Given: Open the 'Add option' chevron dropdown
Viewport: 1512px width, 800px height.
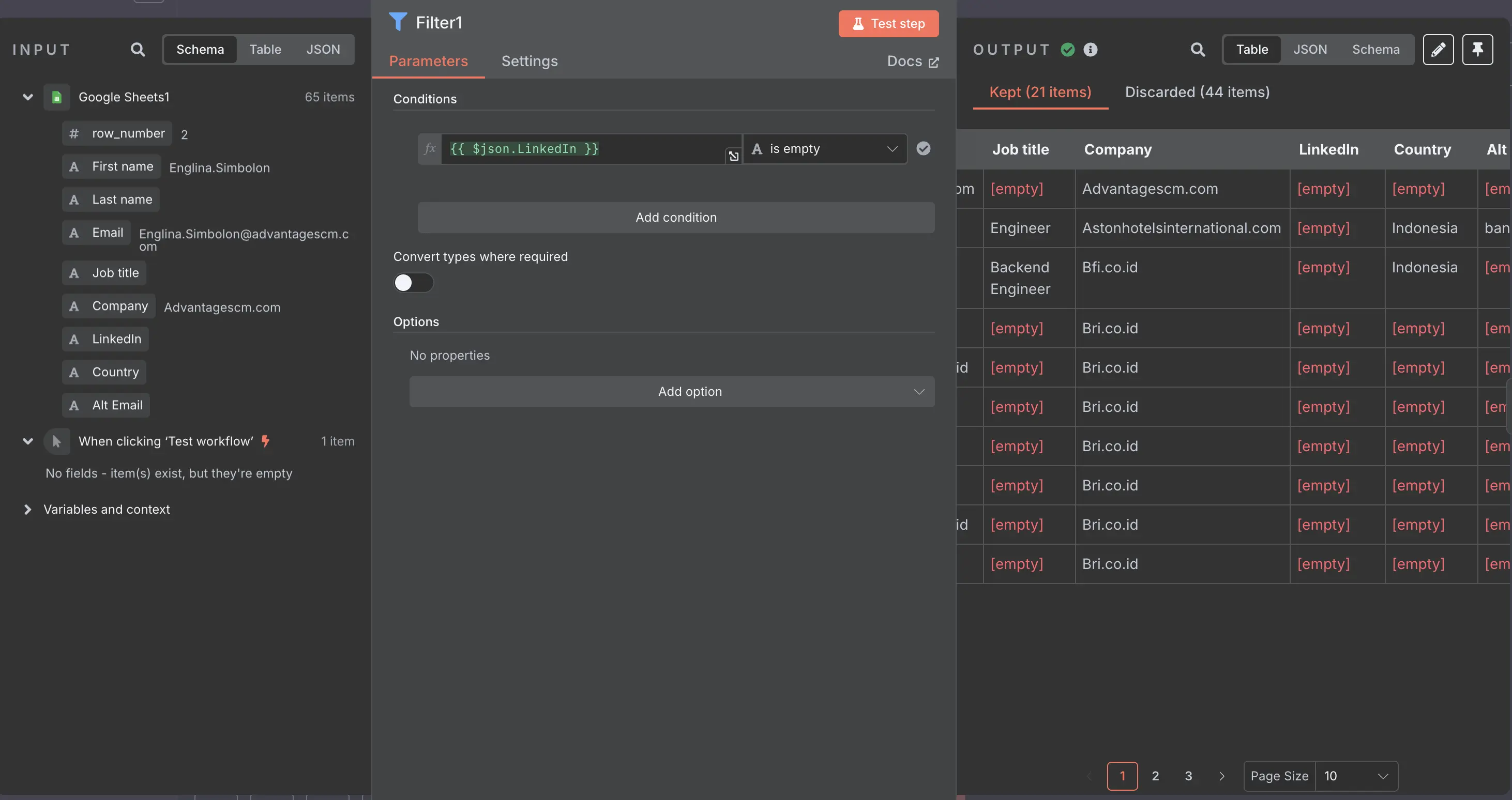Looking at the screenshot, I should [x=918, y=391].
